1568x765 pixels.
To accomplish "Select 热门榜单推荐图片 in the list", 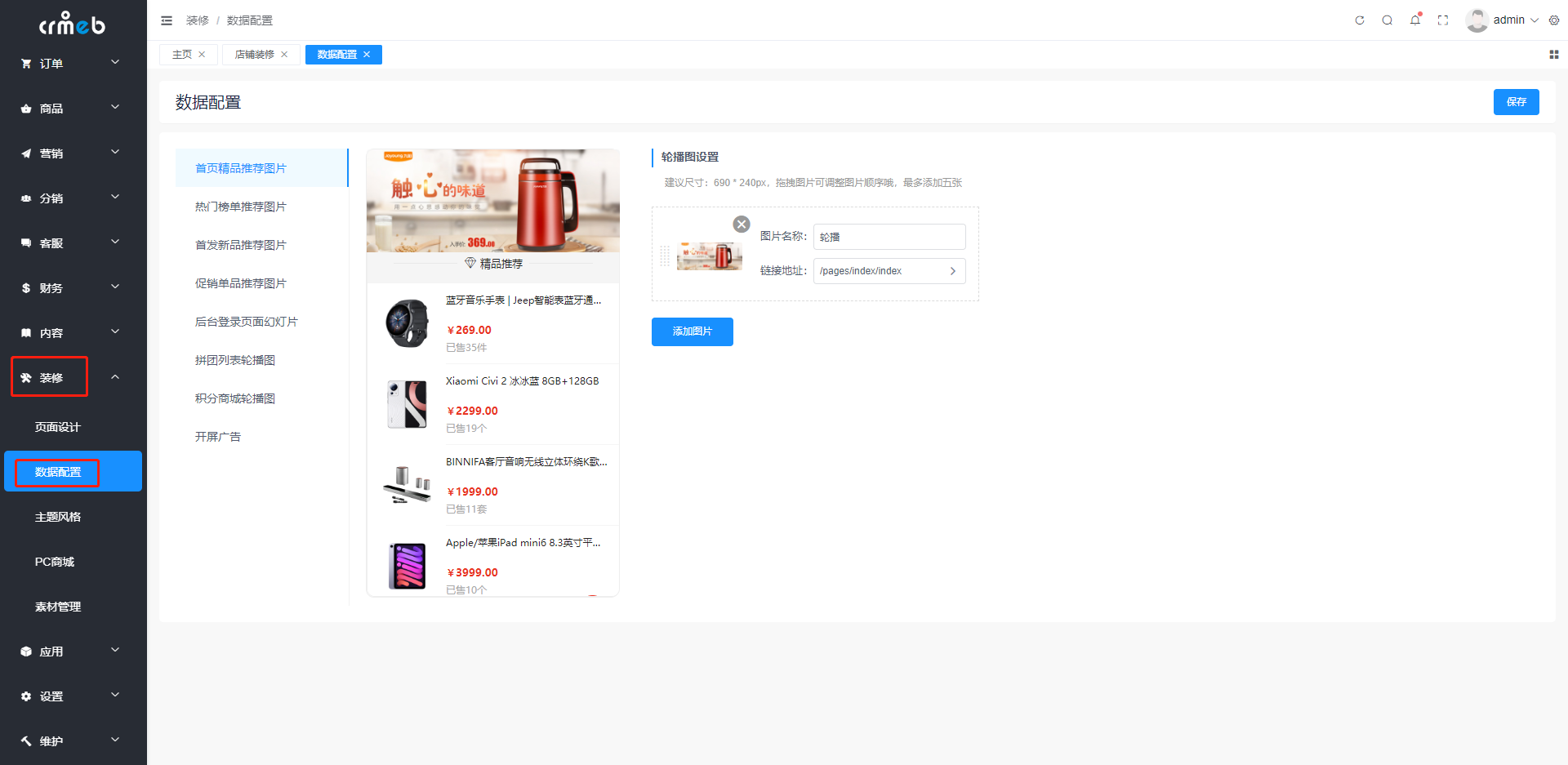I will tap(241, 207).
